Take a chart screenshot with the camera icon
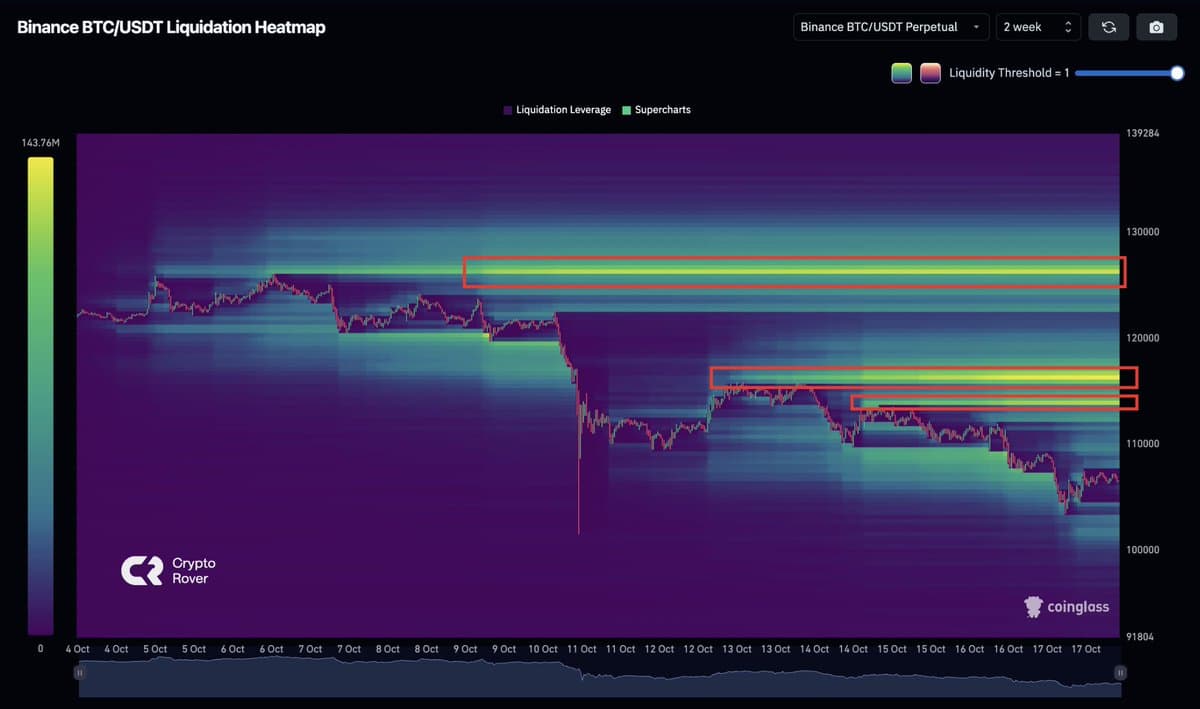Viewport: 1200px width, 709px height. [x=1156, y=27]
